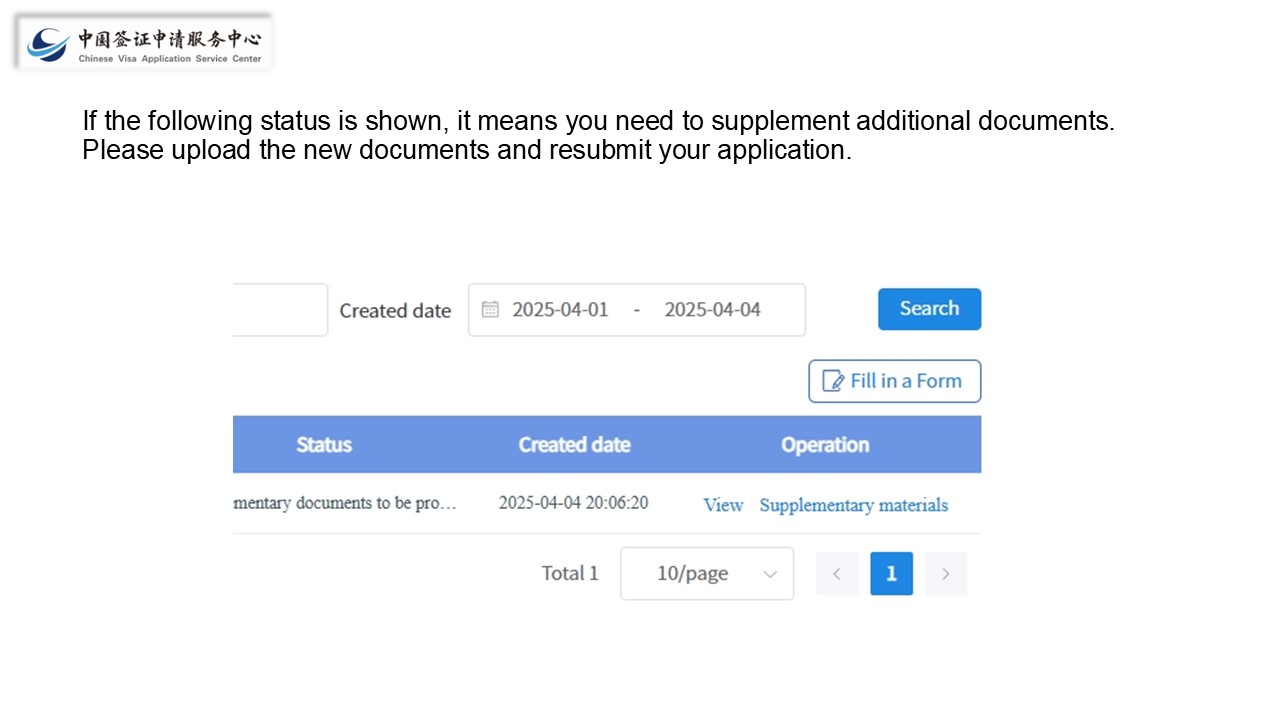This screenshot has height=720, width=1280.
Task: Click the chevron arrow in the page-size selector
Action: point(770,574)
